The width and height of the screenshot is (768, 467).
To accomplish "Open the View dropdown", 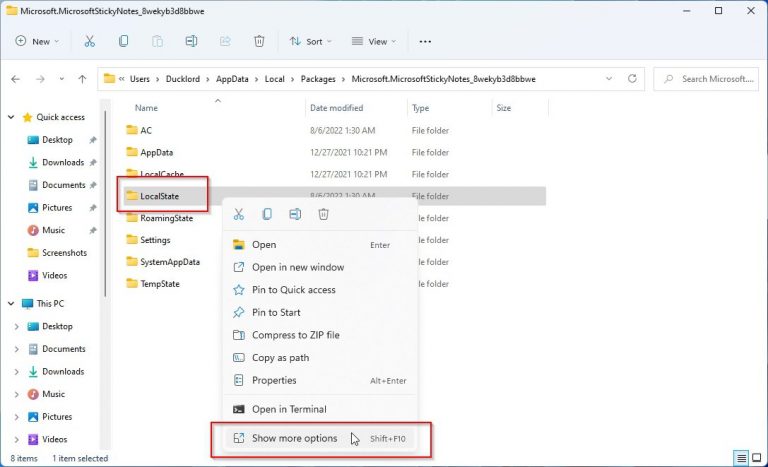I will [374, 42].
